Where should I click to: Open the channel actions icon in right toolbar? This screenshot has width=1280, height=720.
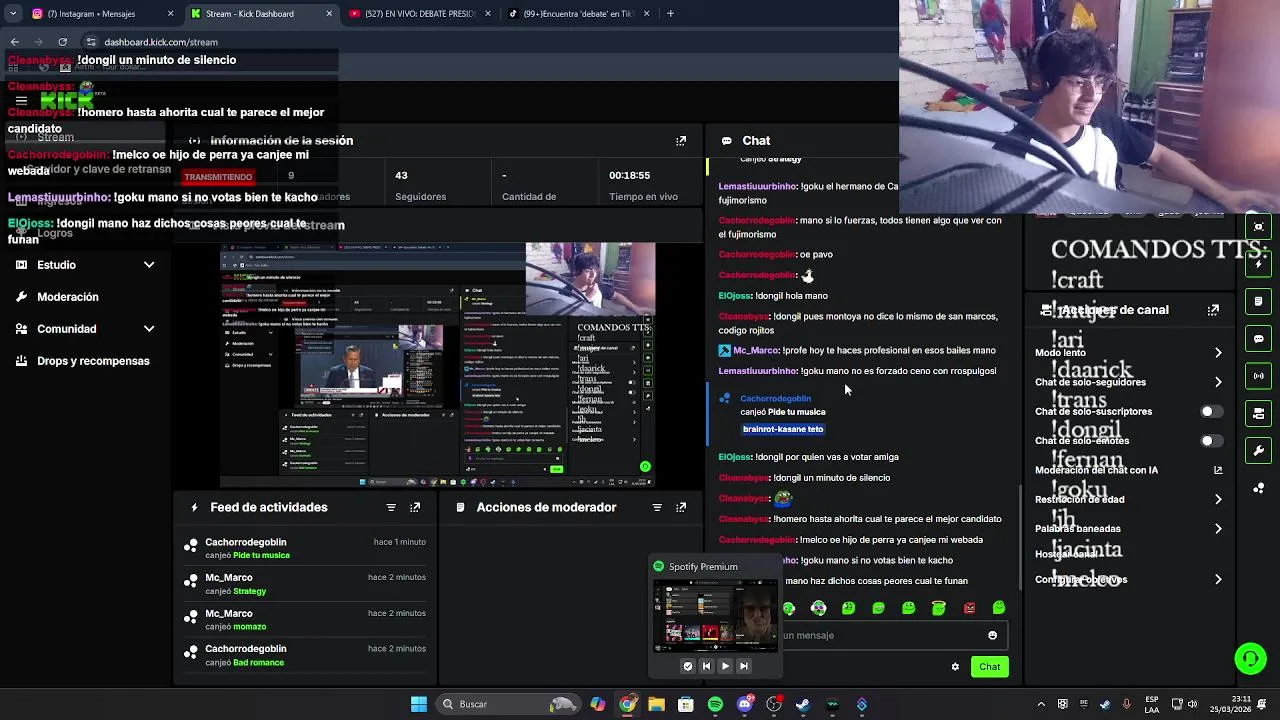point(1259,413)
